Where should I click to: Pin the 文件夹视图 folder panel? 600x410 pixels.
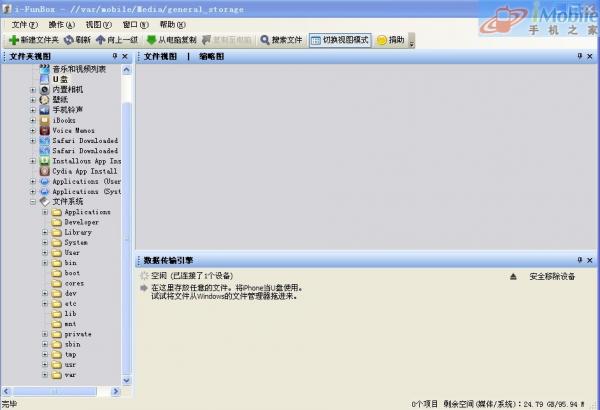pos(115,56)
